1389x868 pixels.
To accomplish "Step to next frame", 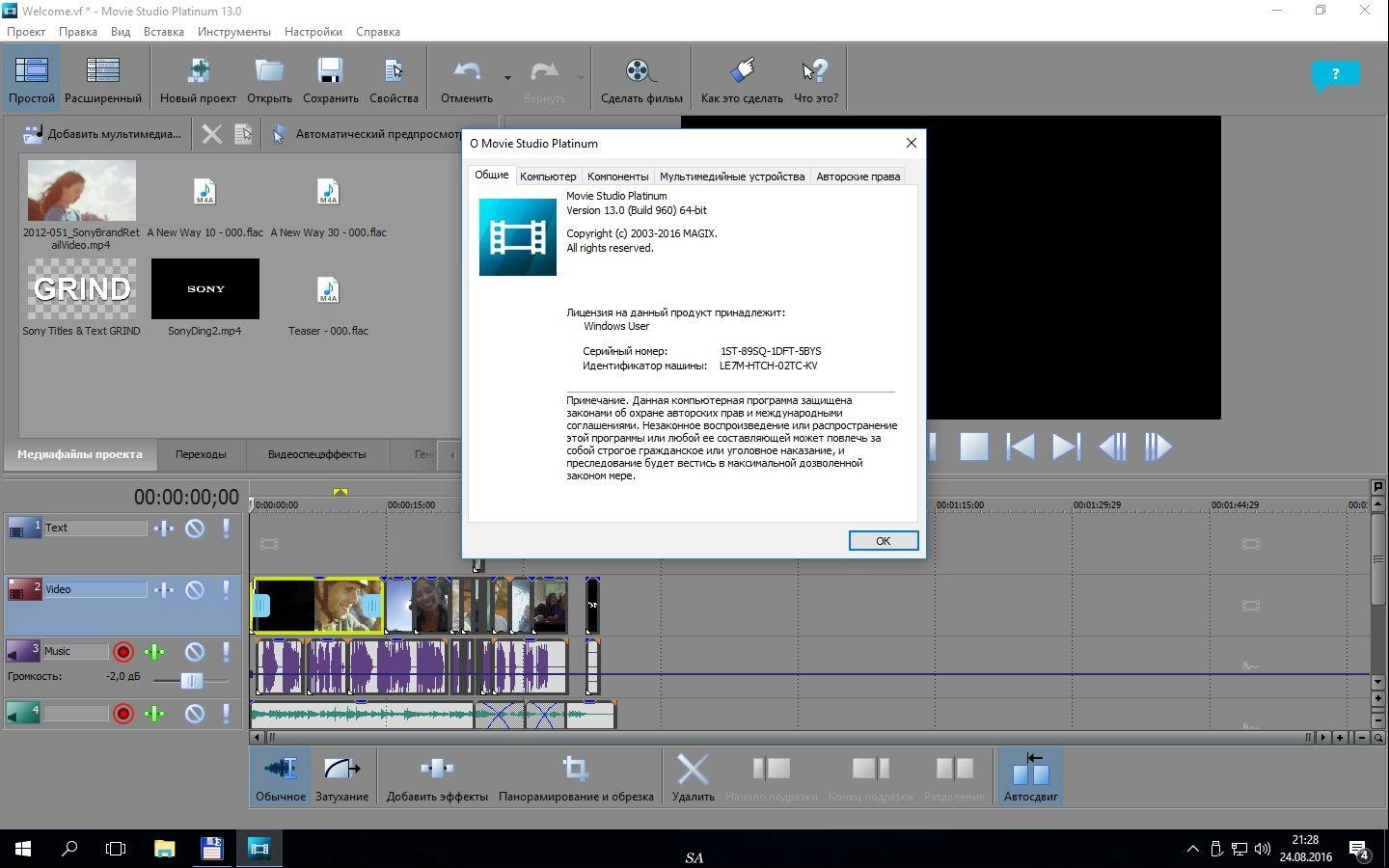I will coord(1157,447).
